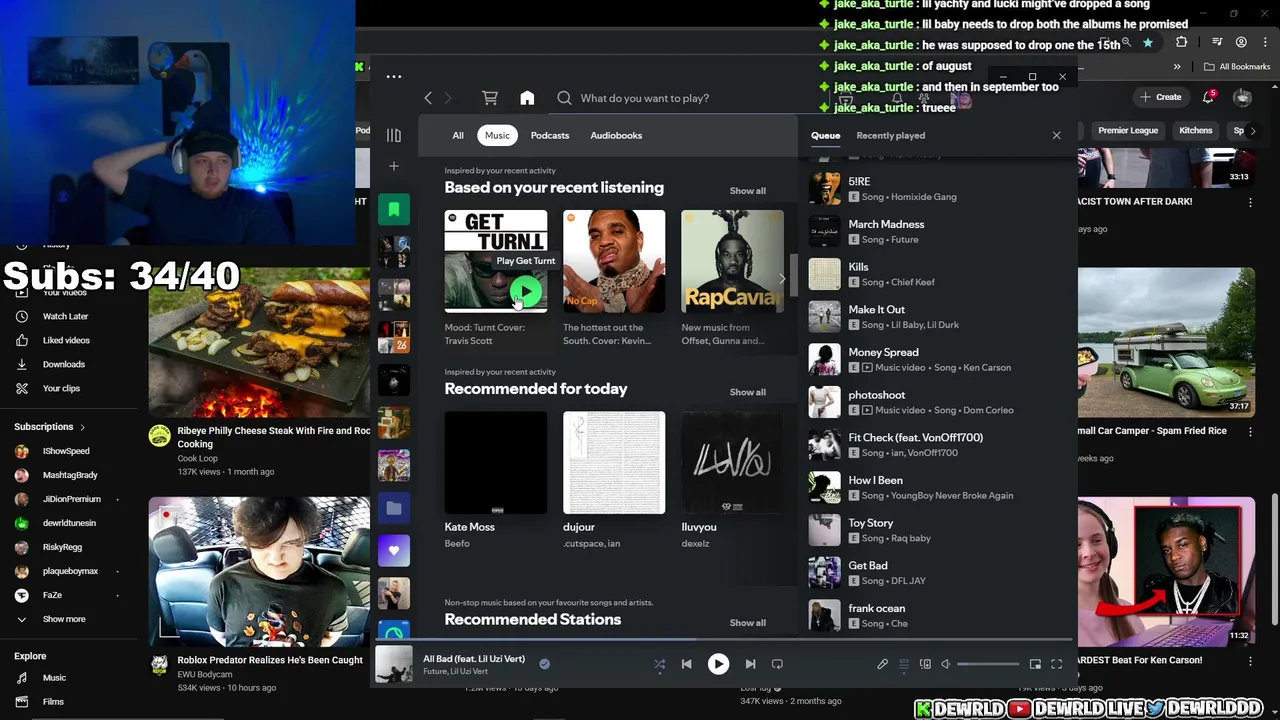The image size is (1280, 720).
Task: Select Make It Out in the queue
Action: point(935,316)
